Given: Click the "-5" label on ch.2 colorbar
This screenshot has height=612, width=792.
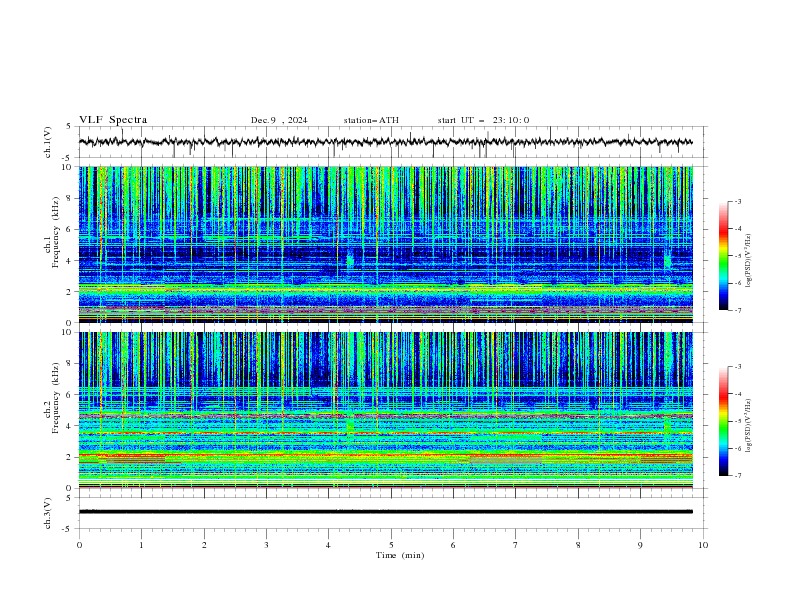Looking at the screenshot, I should tap(738, 421).
